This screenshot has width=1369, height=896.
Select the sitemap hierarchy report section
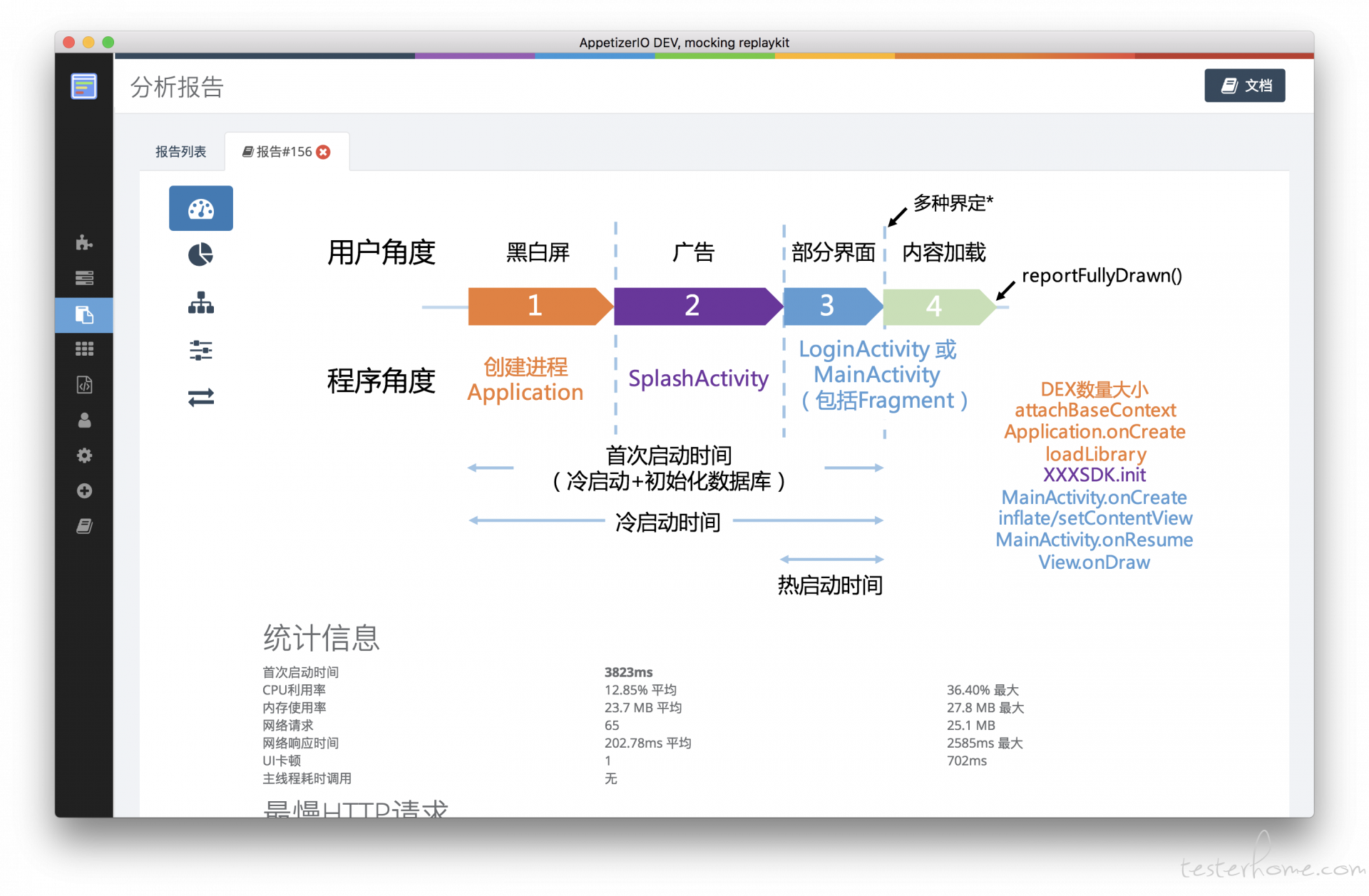[x=201, y=303]
